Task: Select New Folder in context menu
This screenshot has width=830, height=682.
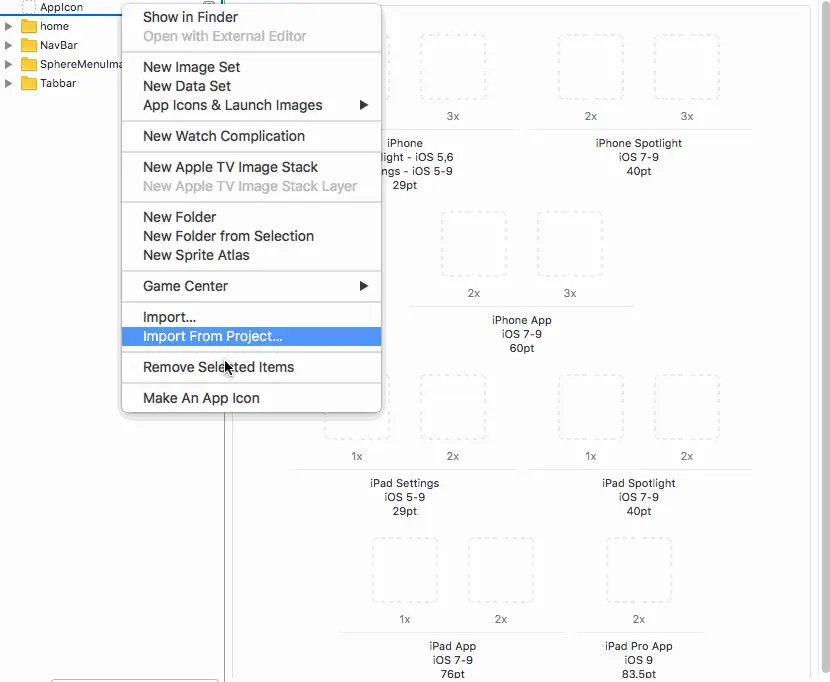Action: tap(251, 217)
